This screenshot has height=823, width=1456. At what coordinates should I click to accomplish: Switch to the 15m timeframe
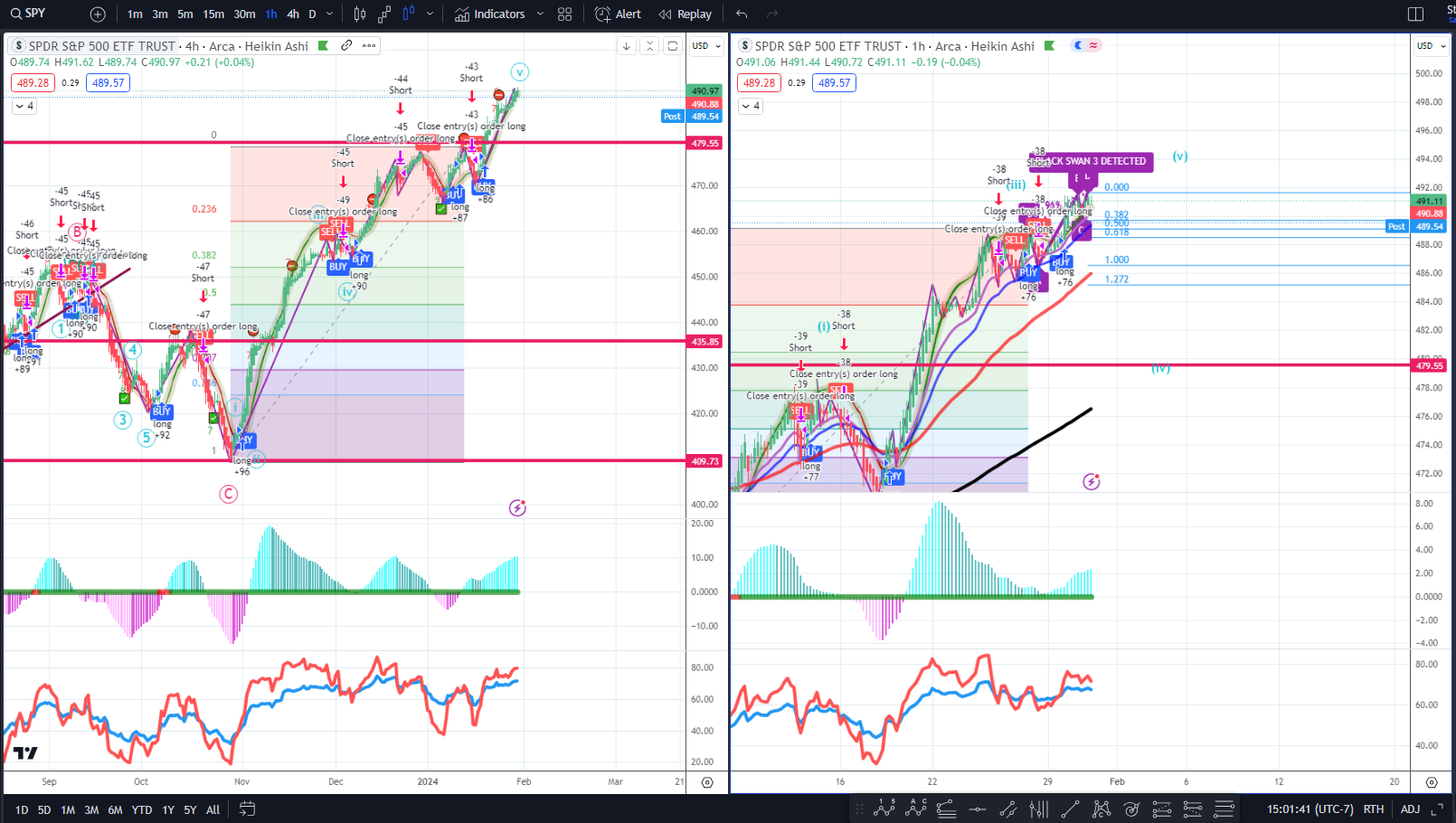coord(213,14)
